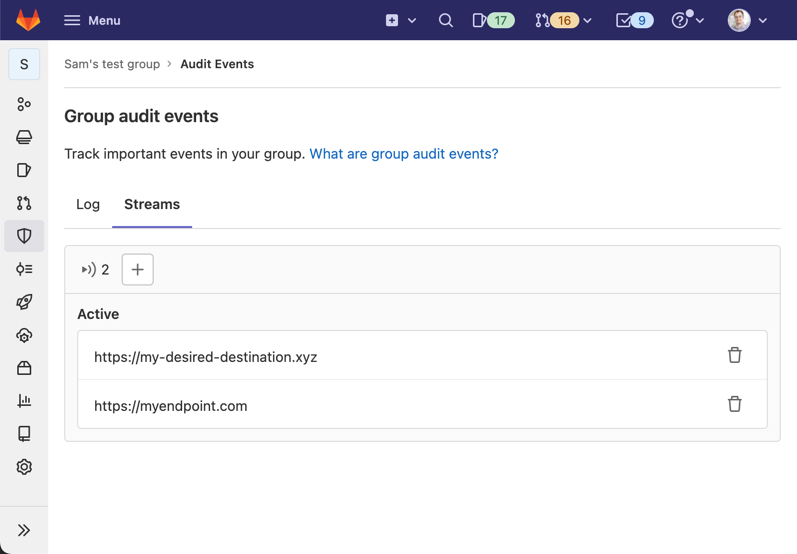Image resolution: width=797 pixels, height=554 pixels.
Task: Open Kubernetes sidebar icon
Action: pyautogui.click(x=24, y=335)
